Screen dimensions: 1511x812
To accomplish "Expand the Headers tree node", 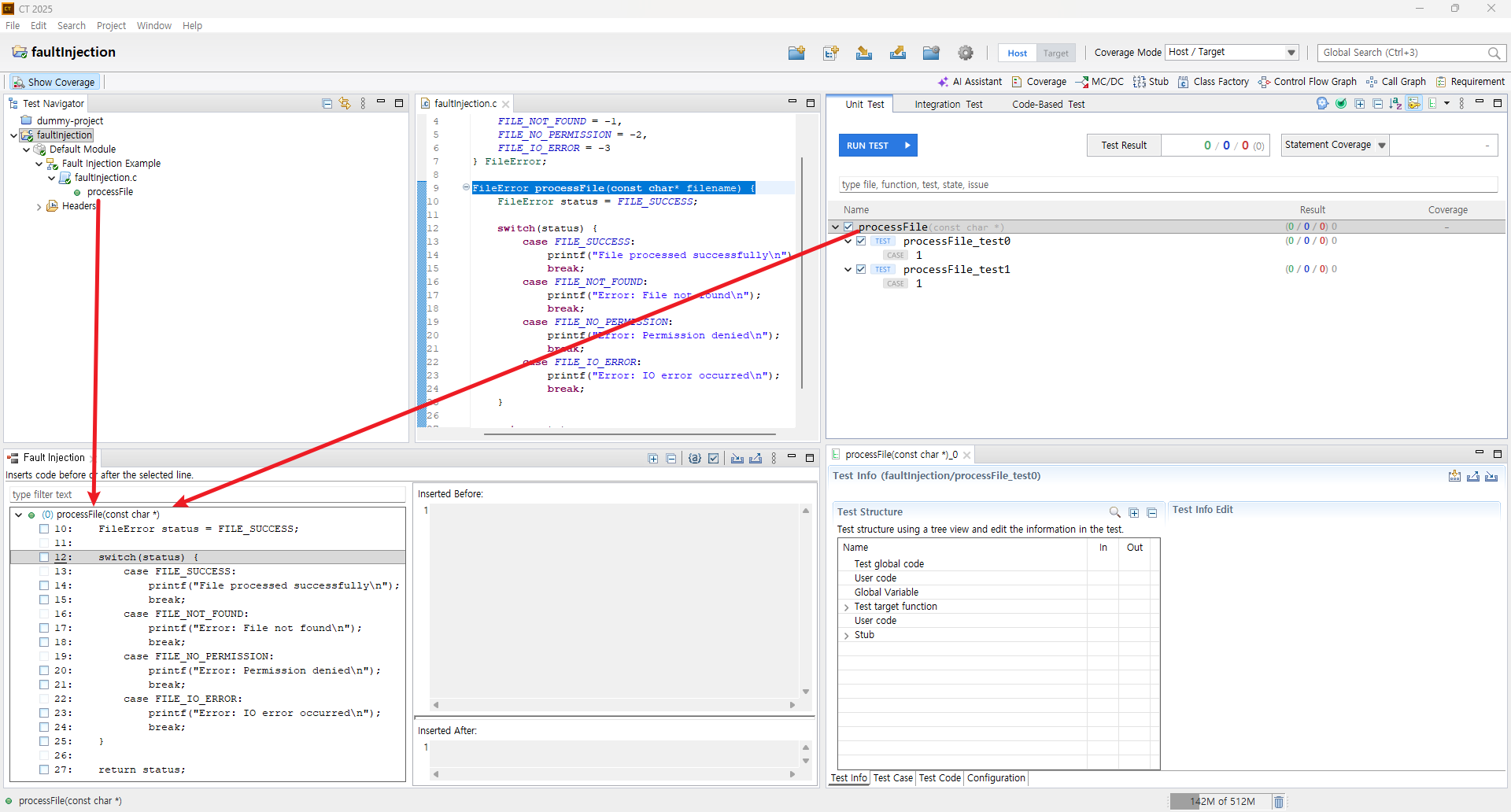I will (39, 207).
